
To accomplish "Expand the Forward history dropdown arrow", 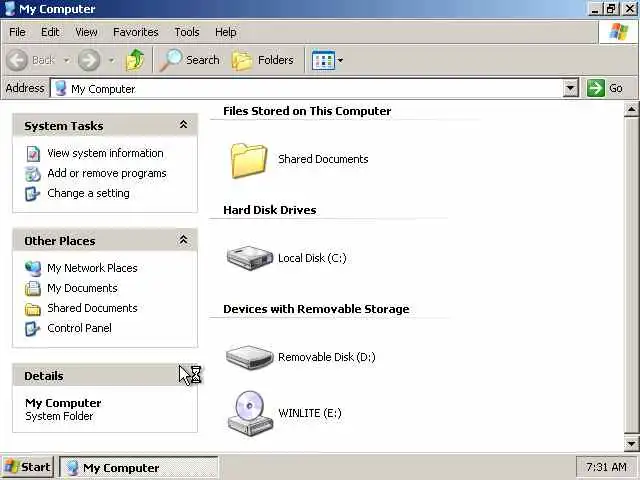I will [x=111, y=60].
